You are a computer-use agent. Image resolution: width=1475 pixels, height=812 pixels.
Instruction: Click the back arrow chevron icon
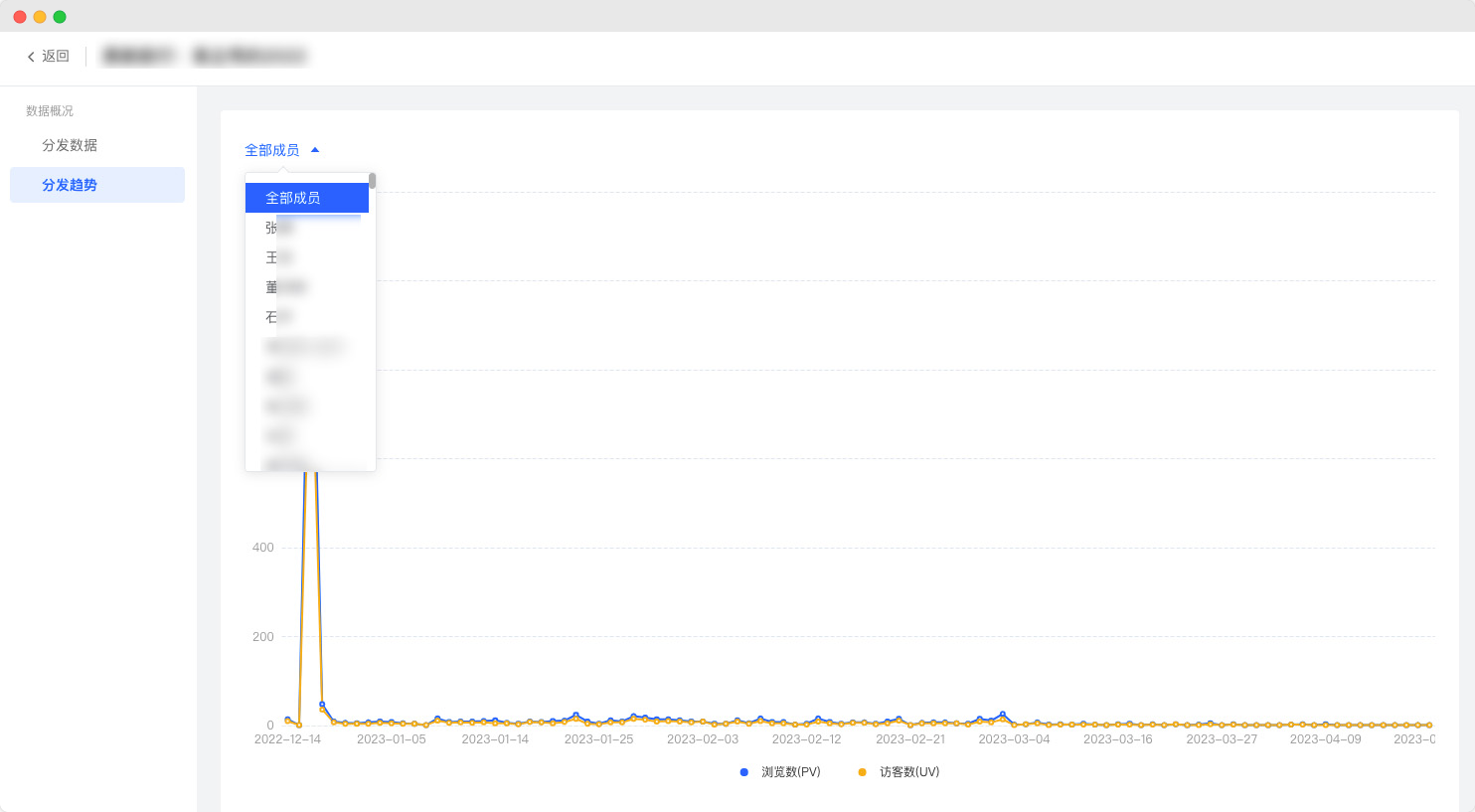click(x=31, y=57)
